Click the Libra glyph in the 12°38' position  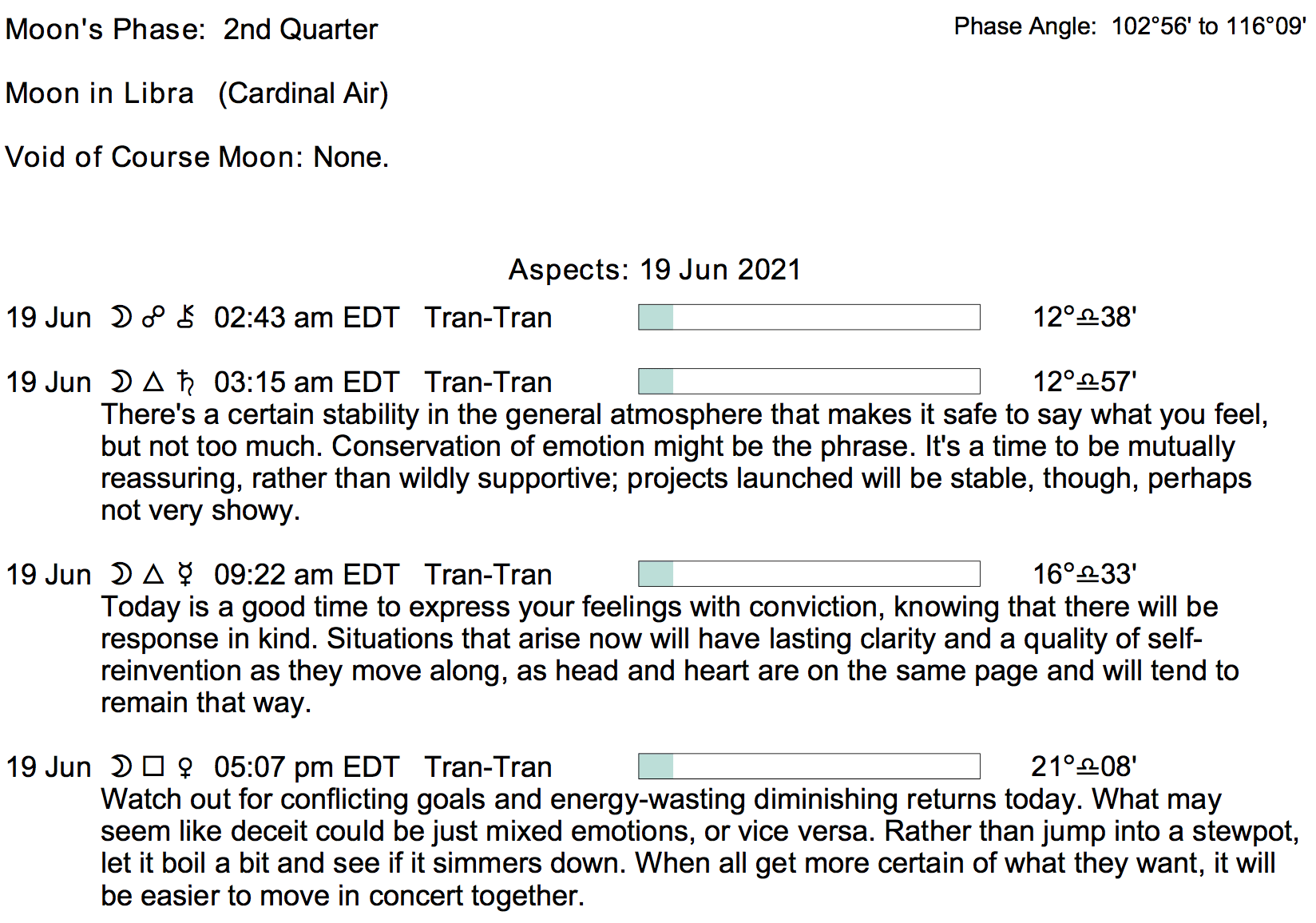pos(1088,318)
